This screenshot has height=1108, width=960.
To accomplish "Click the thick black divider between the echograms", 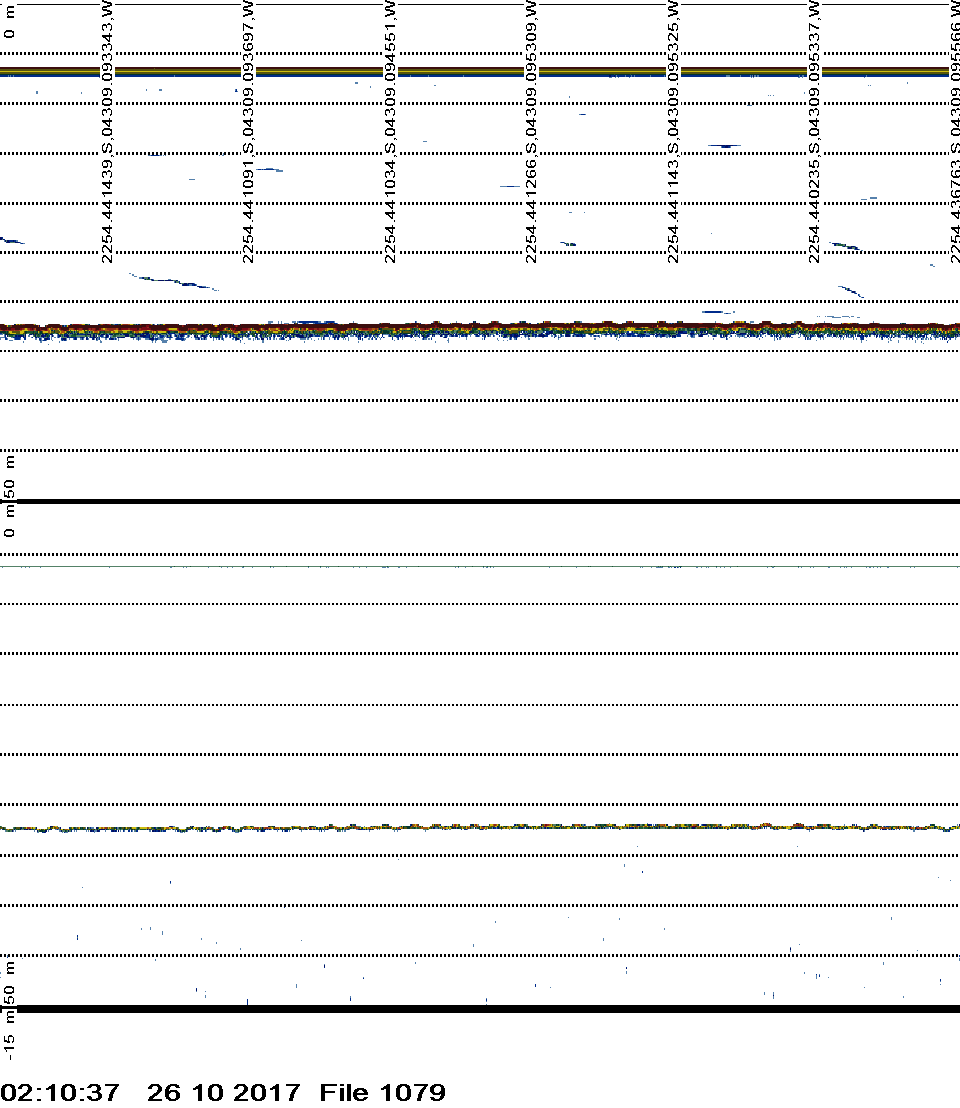I will (x=480, y=501).
